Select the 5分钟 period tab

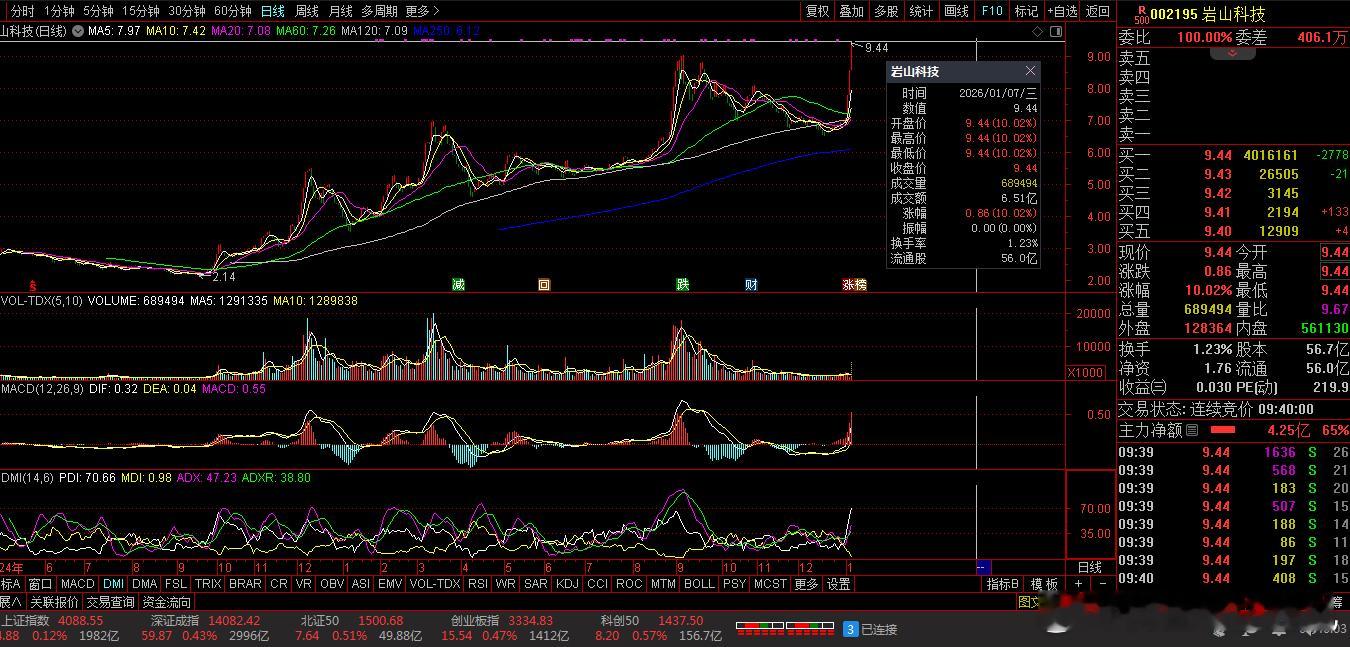(x=98, y=11)
